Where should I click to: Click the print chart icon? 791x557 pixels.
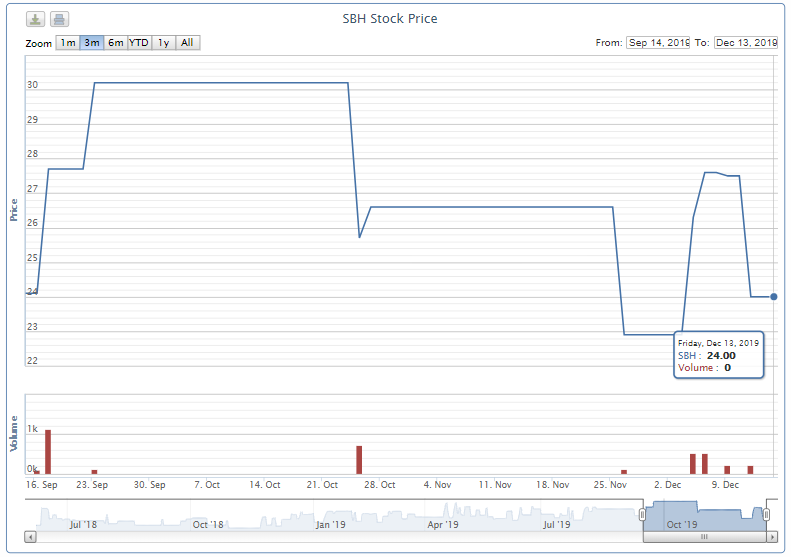(59, 20)
